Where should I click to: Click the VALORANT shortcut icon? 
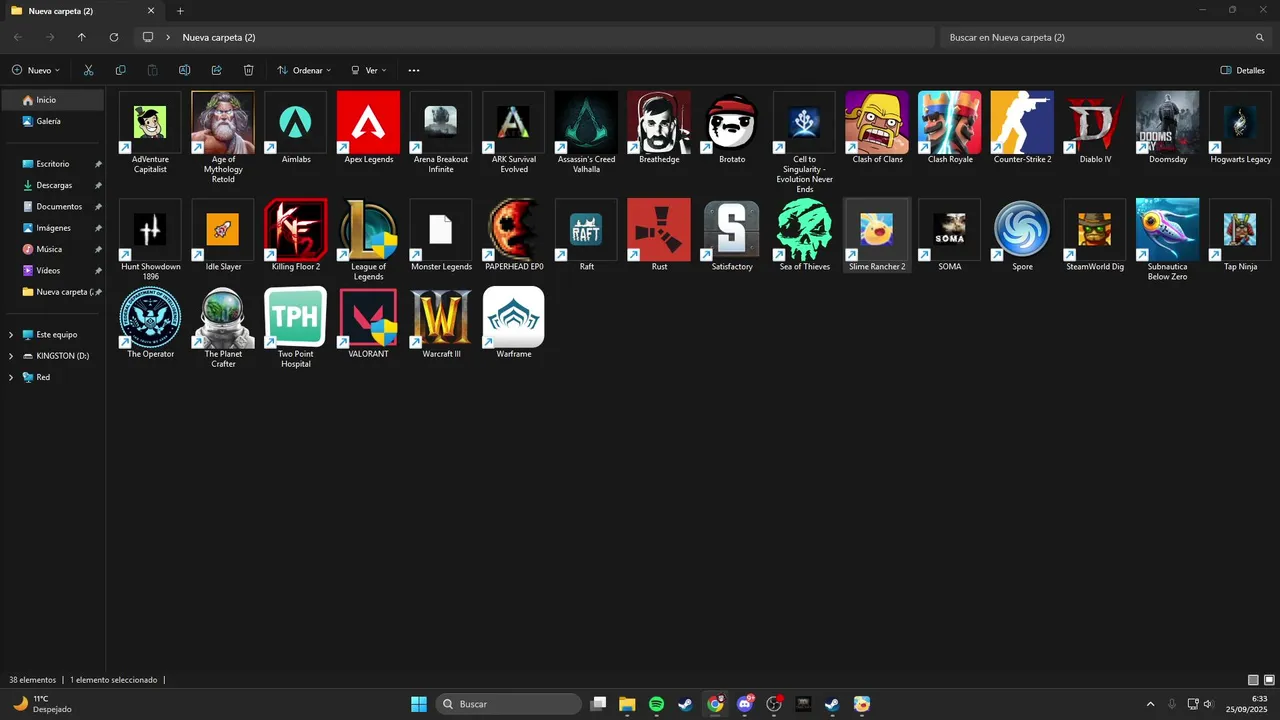point(368,317)
